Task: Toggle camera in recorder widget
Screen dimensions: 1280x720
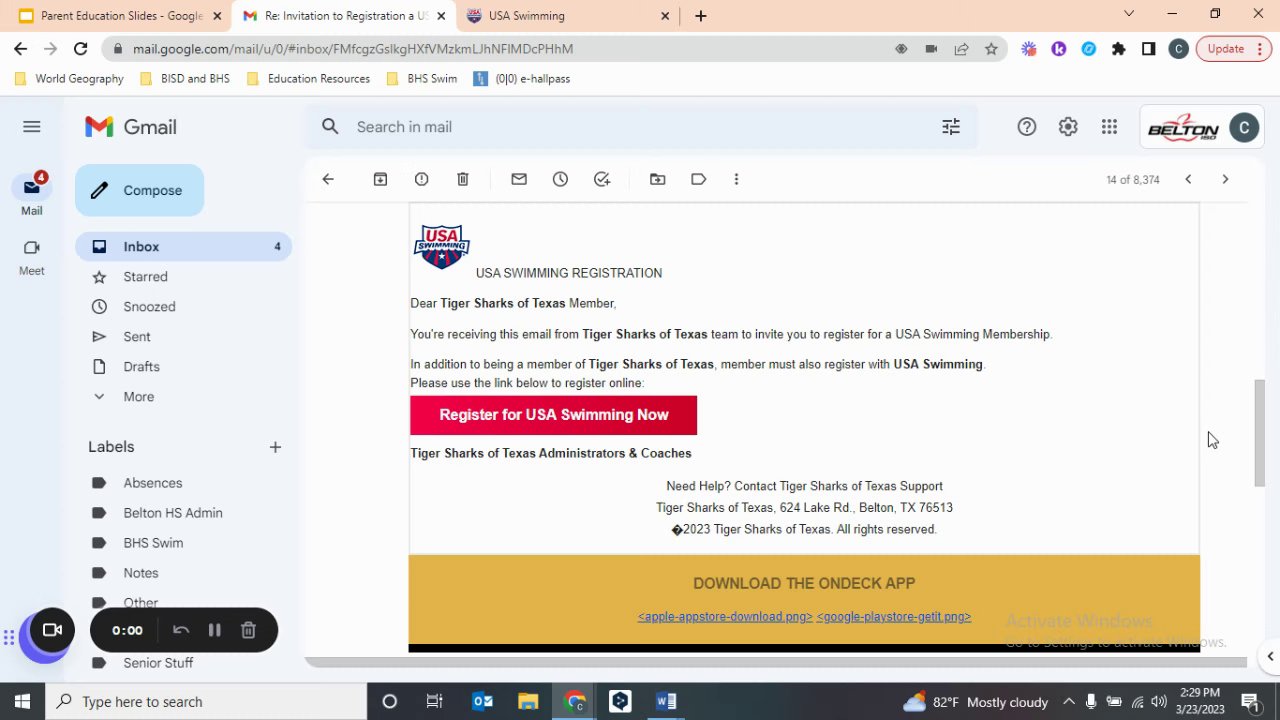Action: pos(51,630)
